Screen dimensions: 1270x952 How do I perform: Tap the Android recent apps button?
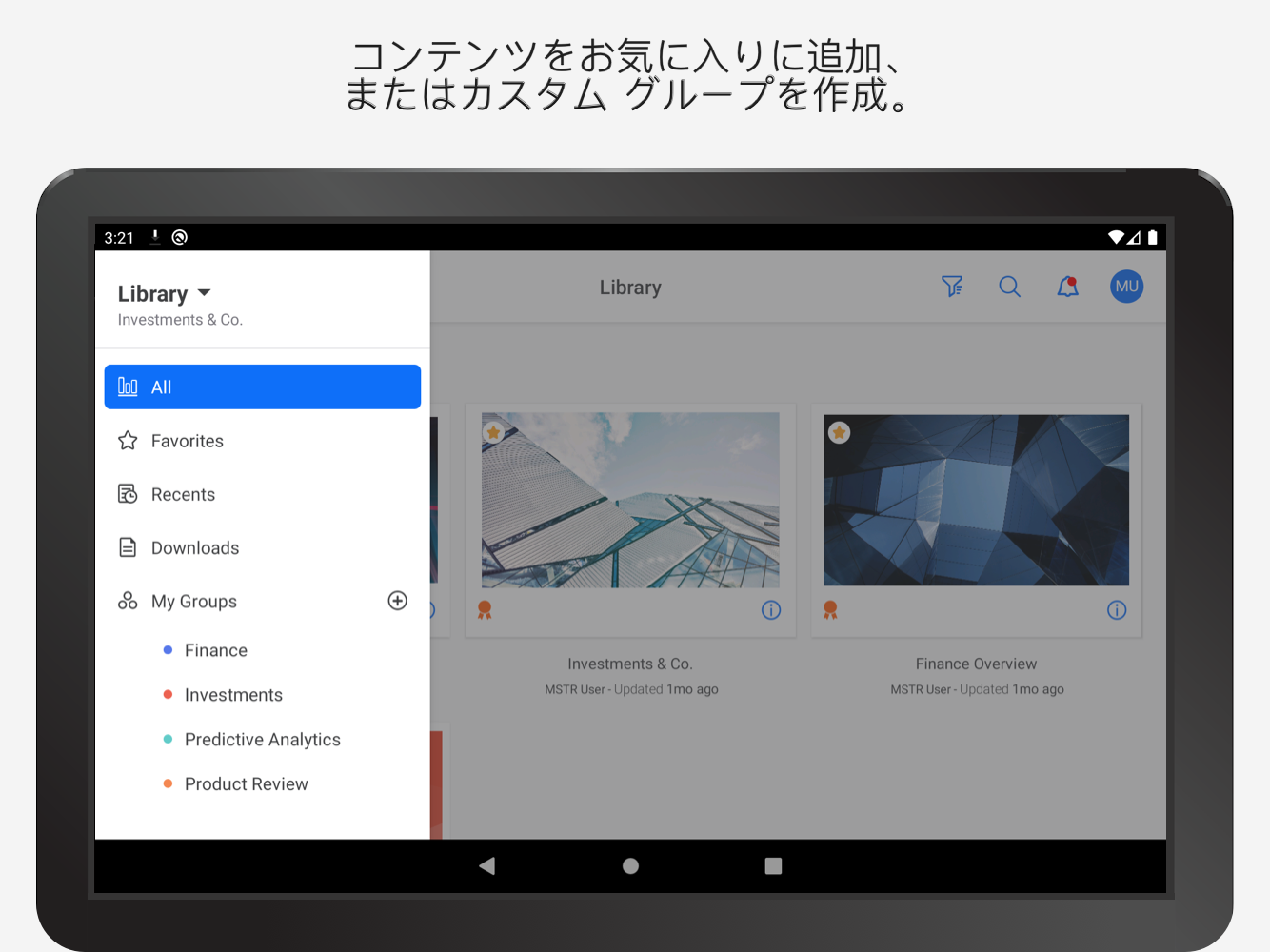[773, 865]
